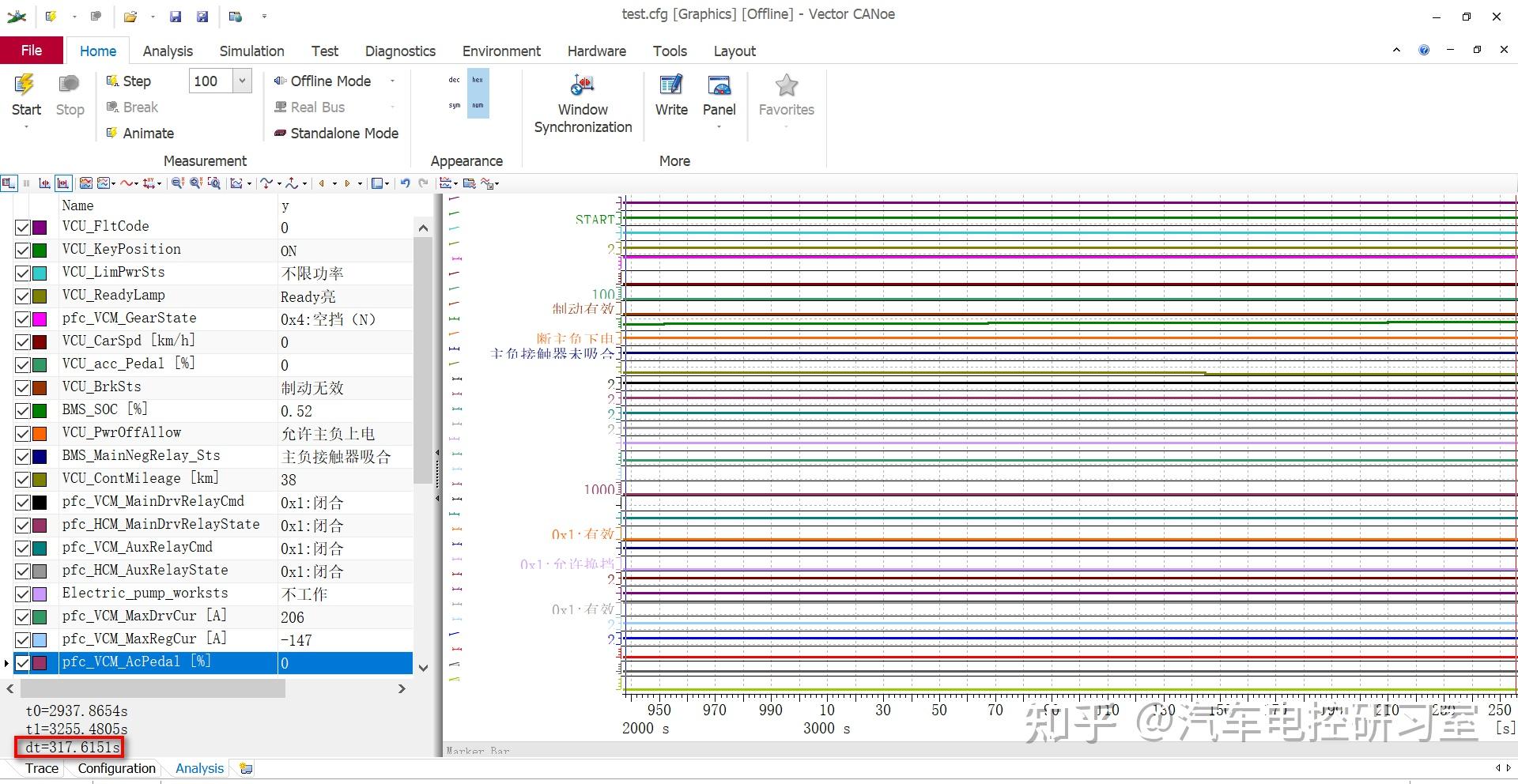
Task: Open the Configuration tab at bottom
Action: tap(116, 768)
